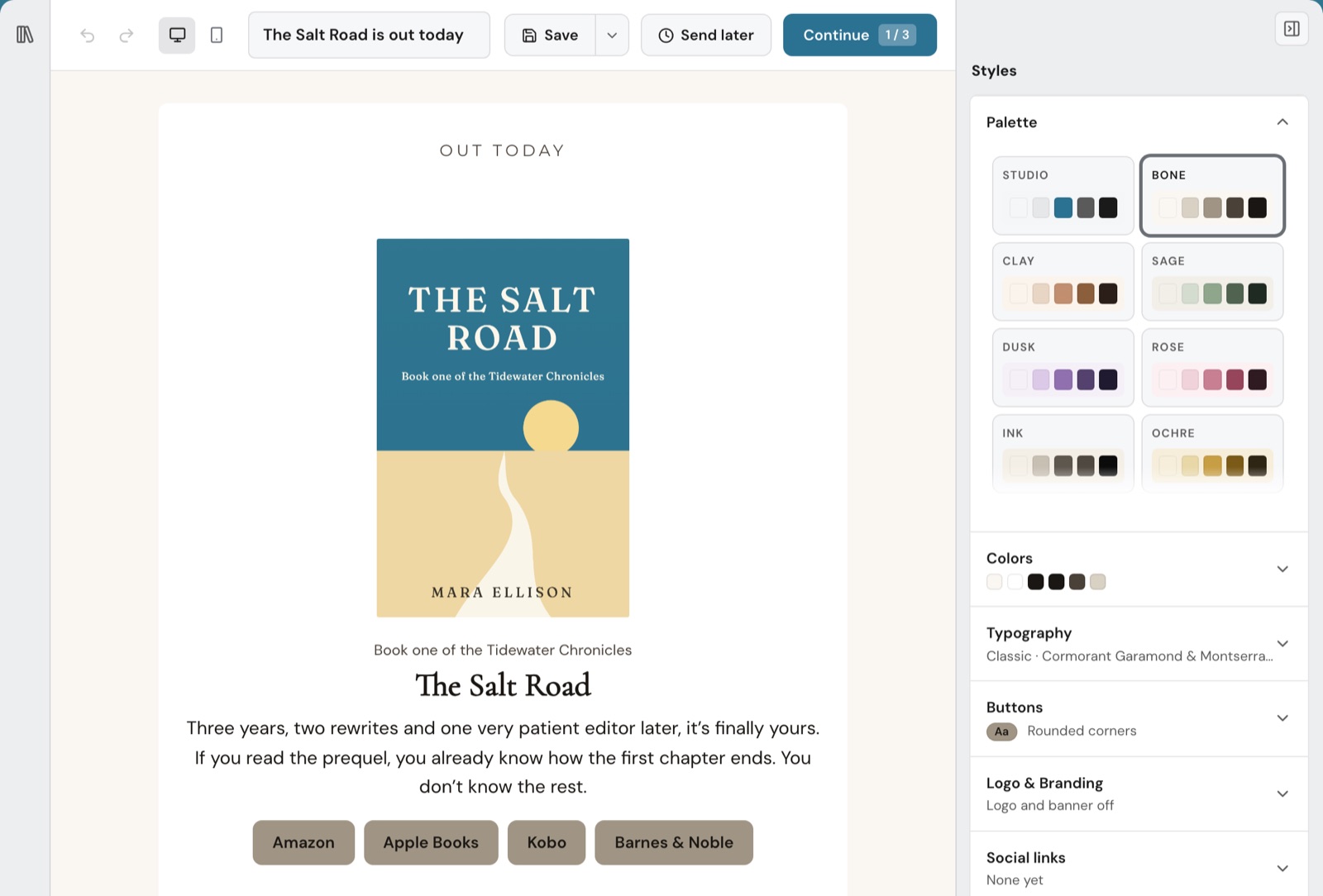Expand the Logo & Branding section
1323x896 pixels.
coord(1139,794)
